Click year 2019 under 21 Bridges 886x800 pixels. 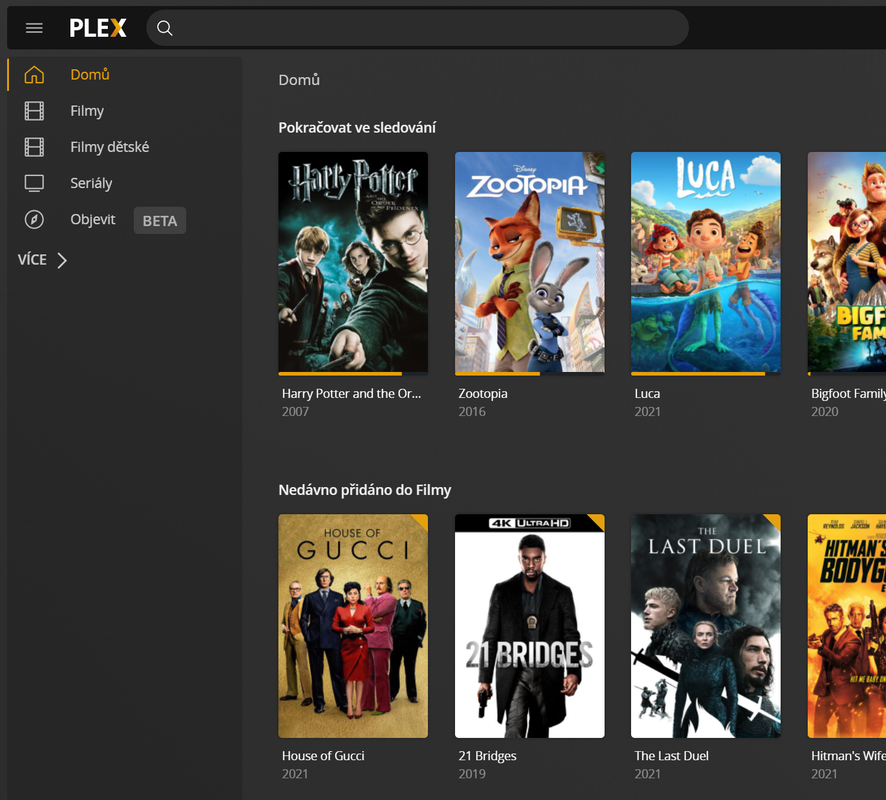[x=472, y=773]
